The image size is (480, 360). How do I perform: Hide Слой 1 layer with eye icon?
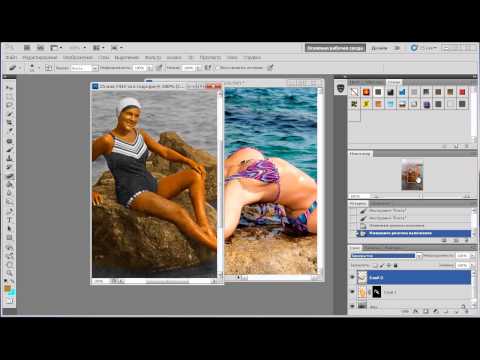[x=352, y=291]
